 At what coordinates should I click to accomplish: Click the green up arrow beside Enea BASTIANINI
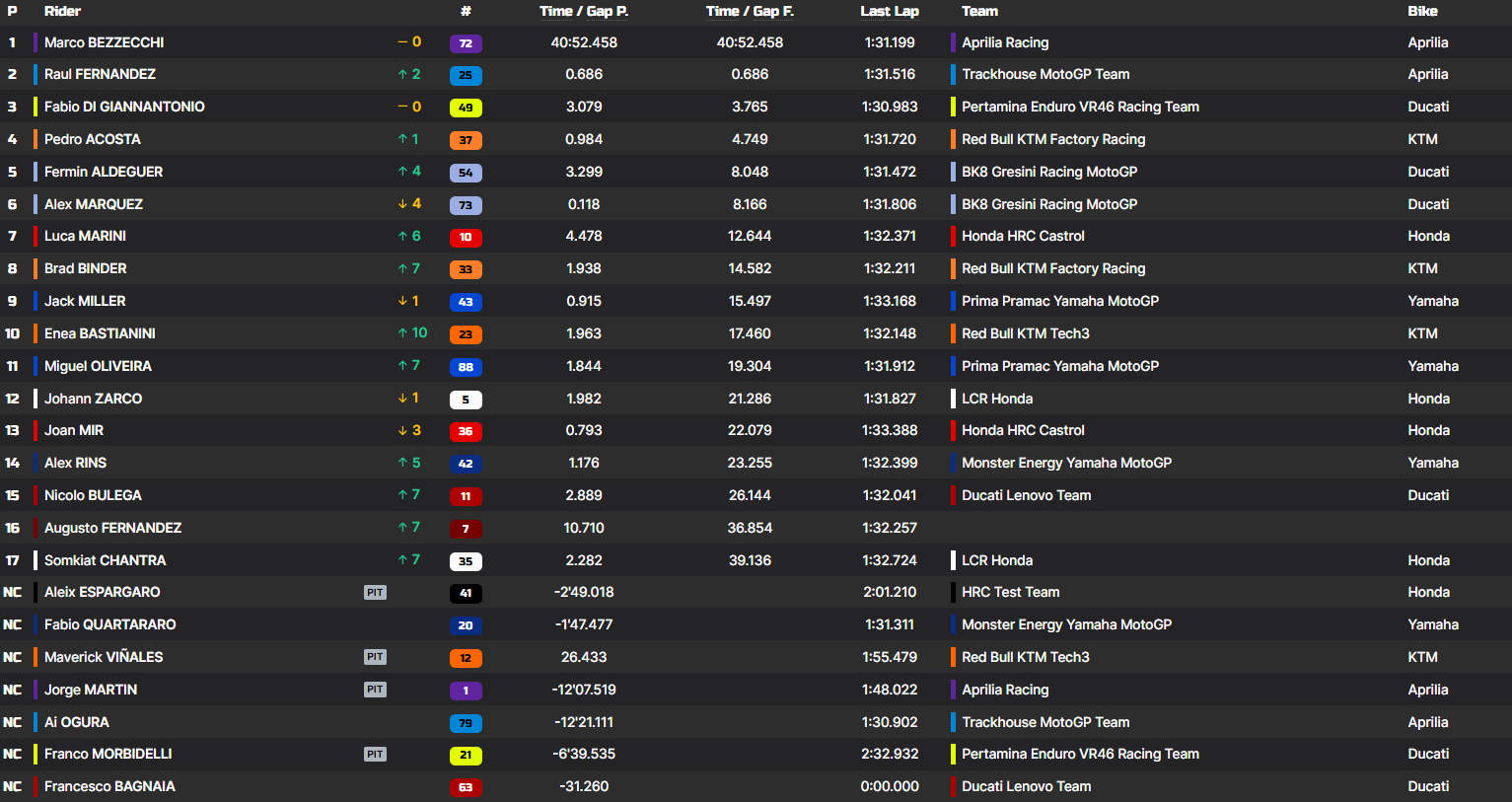point(402,333)
